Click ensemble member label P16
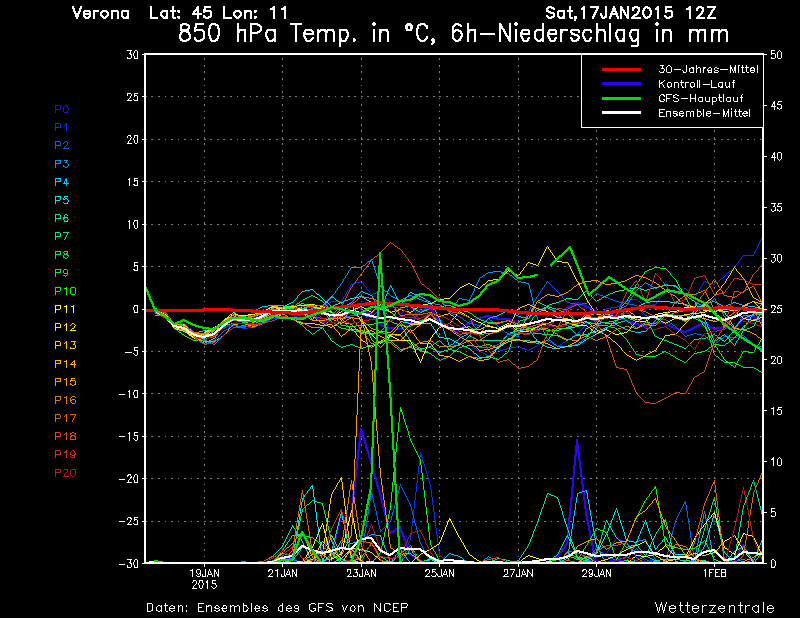800x618 pixels. click(x=65, y=400)
